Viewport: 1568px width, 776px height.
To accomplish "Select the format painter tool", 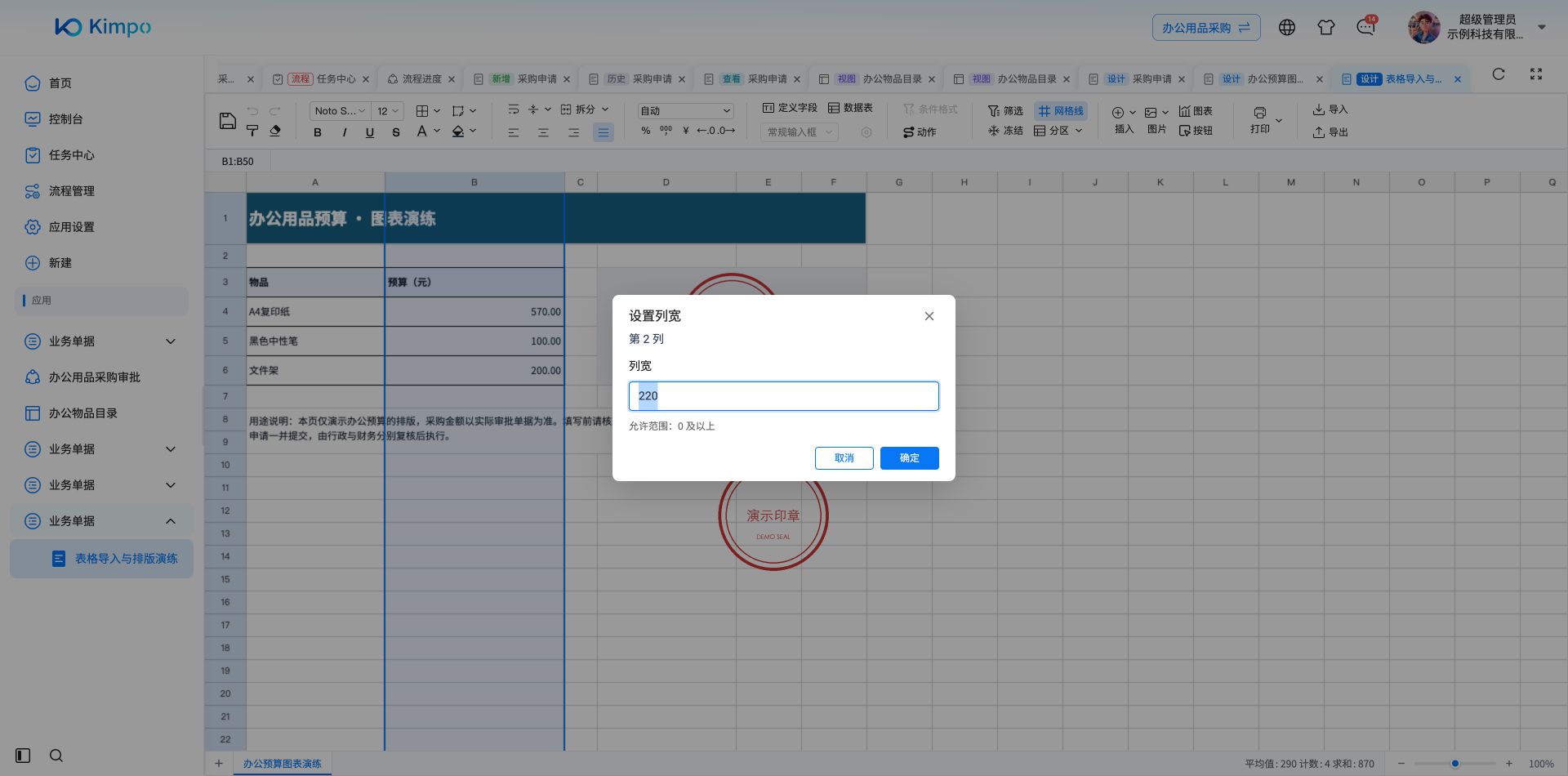I will 252,131.
